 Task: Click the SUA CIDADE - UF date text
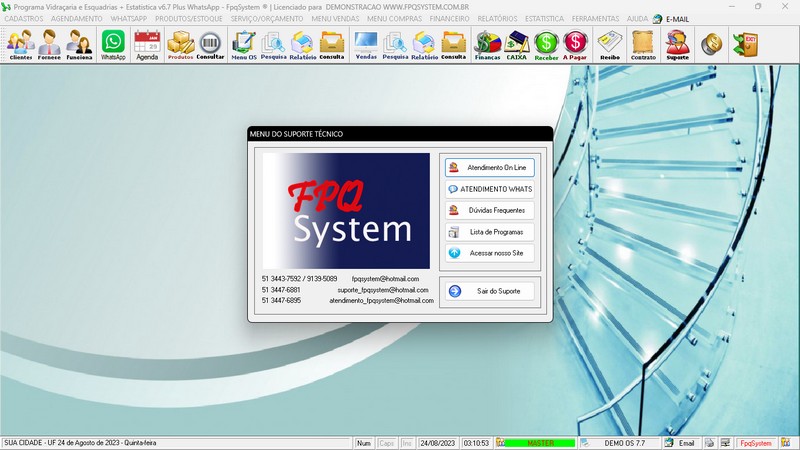coord(80,443)
